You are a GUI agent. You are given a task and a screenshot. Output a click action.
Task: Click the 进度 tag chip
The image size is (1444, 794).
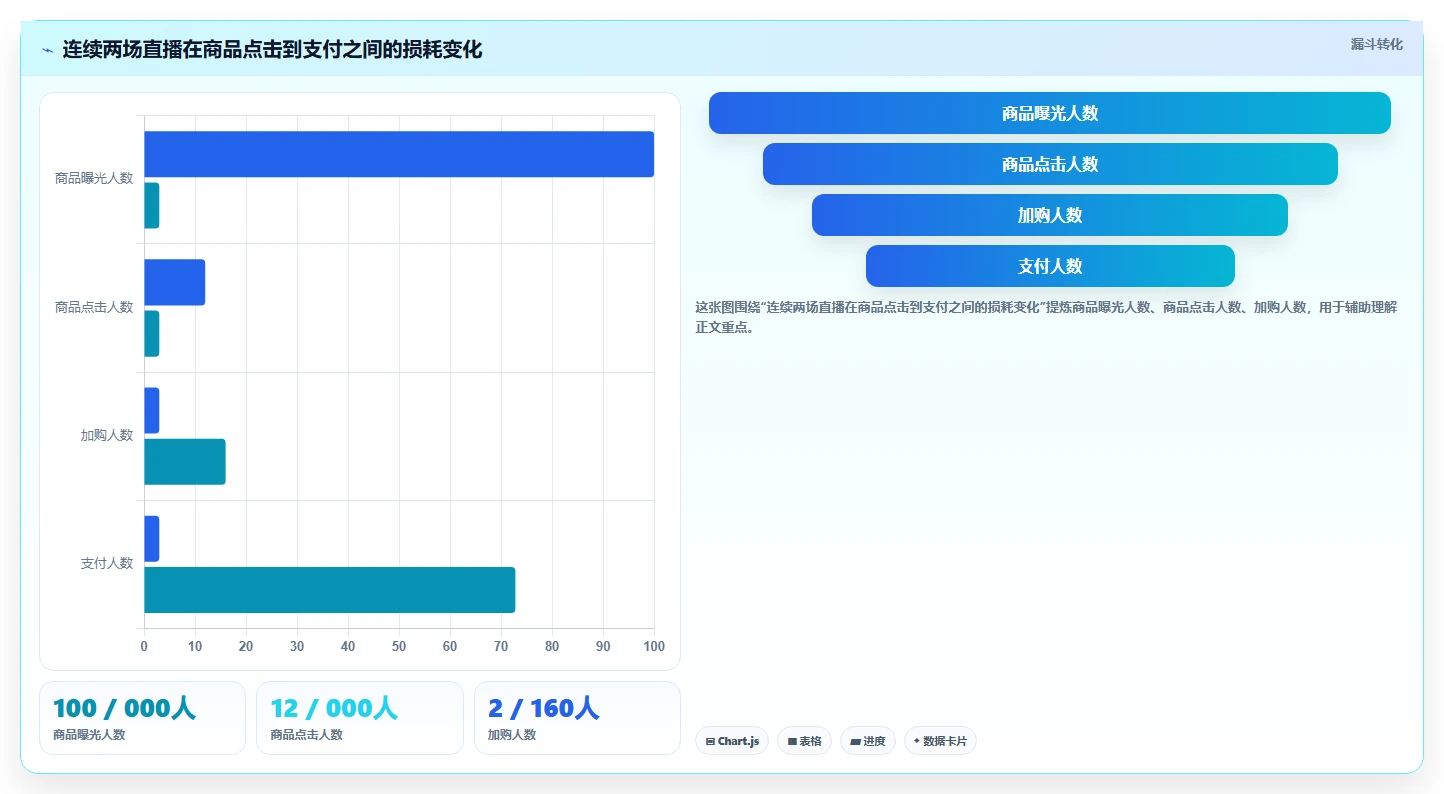click(x=868, y=741)
